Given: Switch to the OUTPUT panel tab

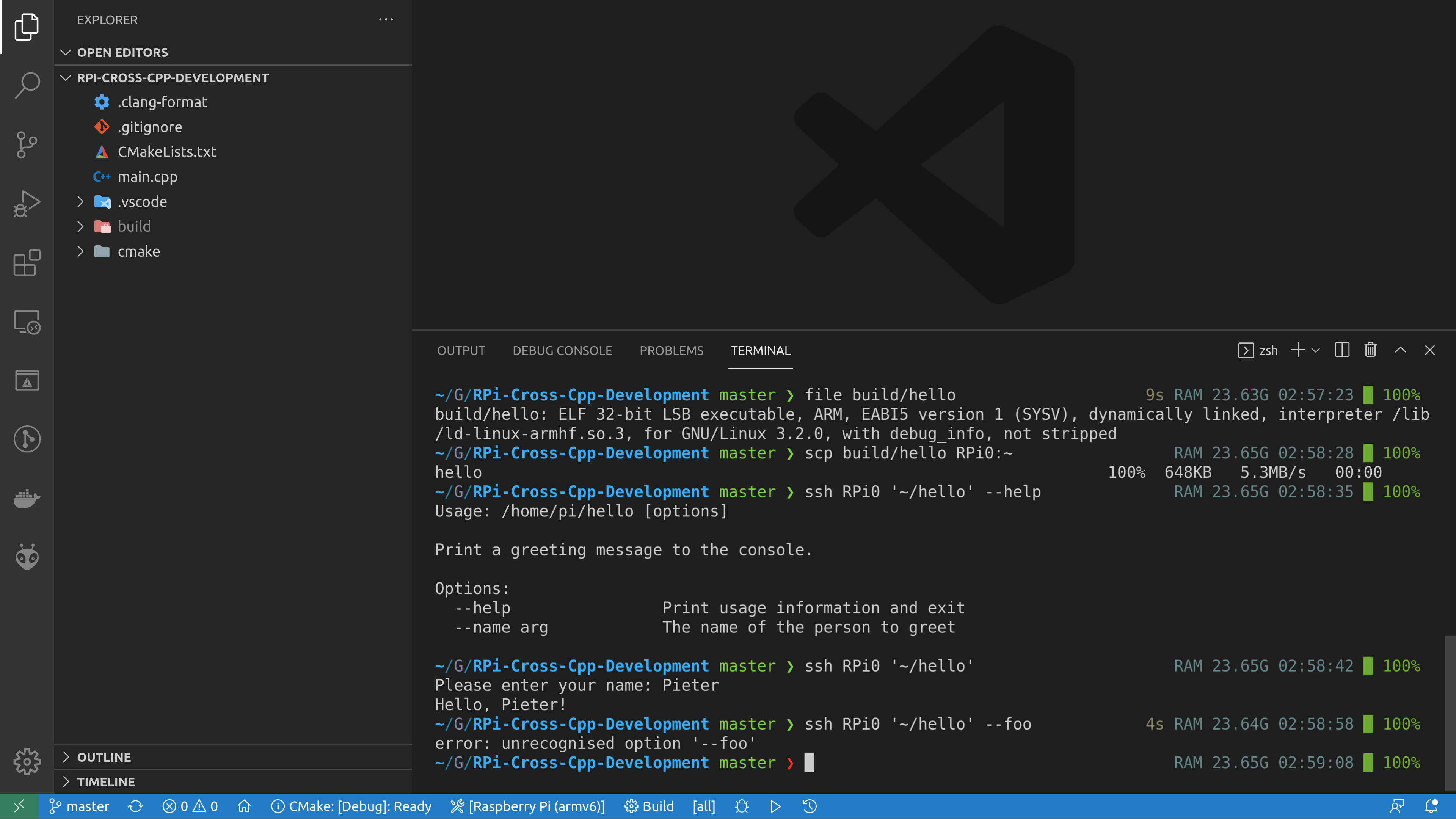Looking at the screenshot, I should [x=461, y=350].
